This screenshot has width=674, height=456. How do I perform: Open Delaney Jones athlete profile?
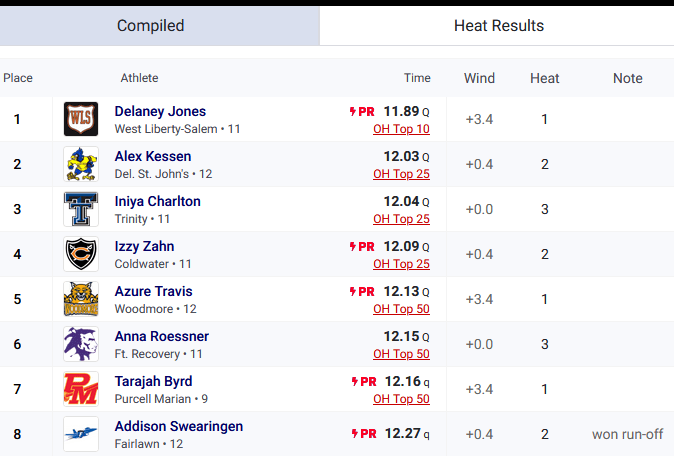tap(160, 111)
